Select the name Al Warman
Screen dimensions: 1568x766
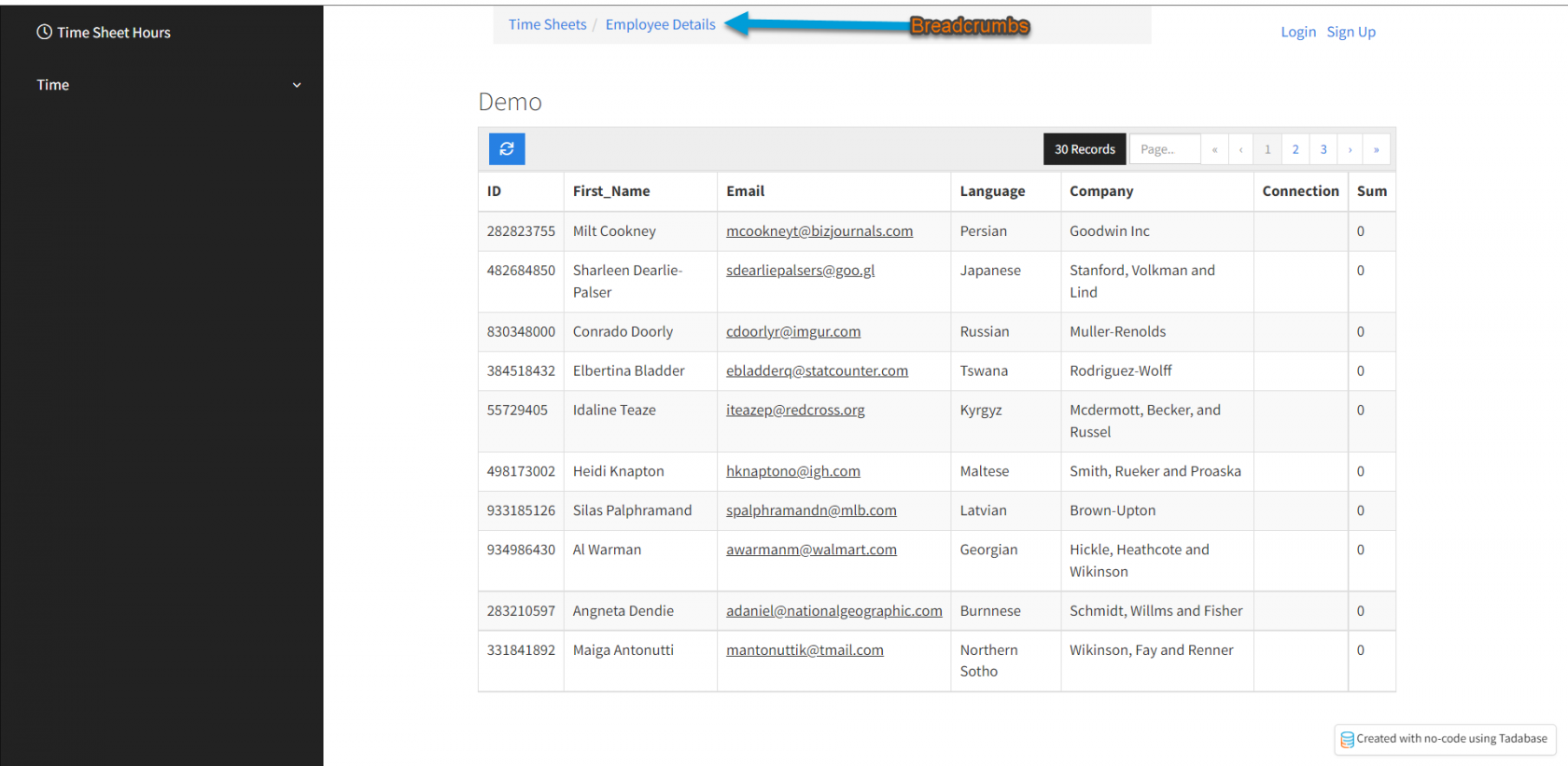(x=607, y=550)
